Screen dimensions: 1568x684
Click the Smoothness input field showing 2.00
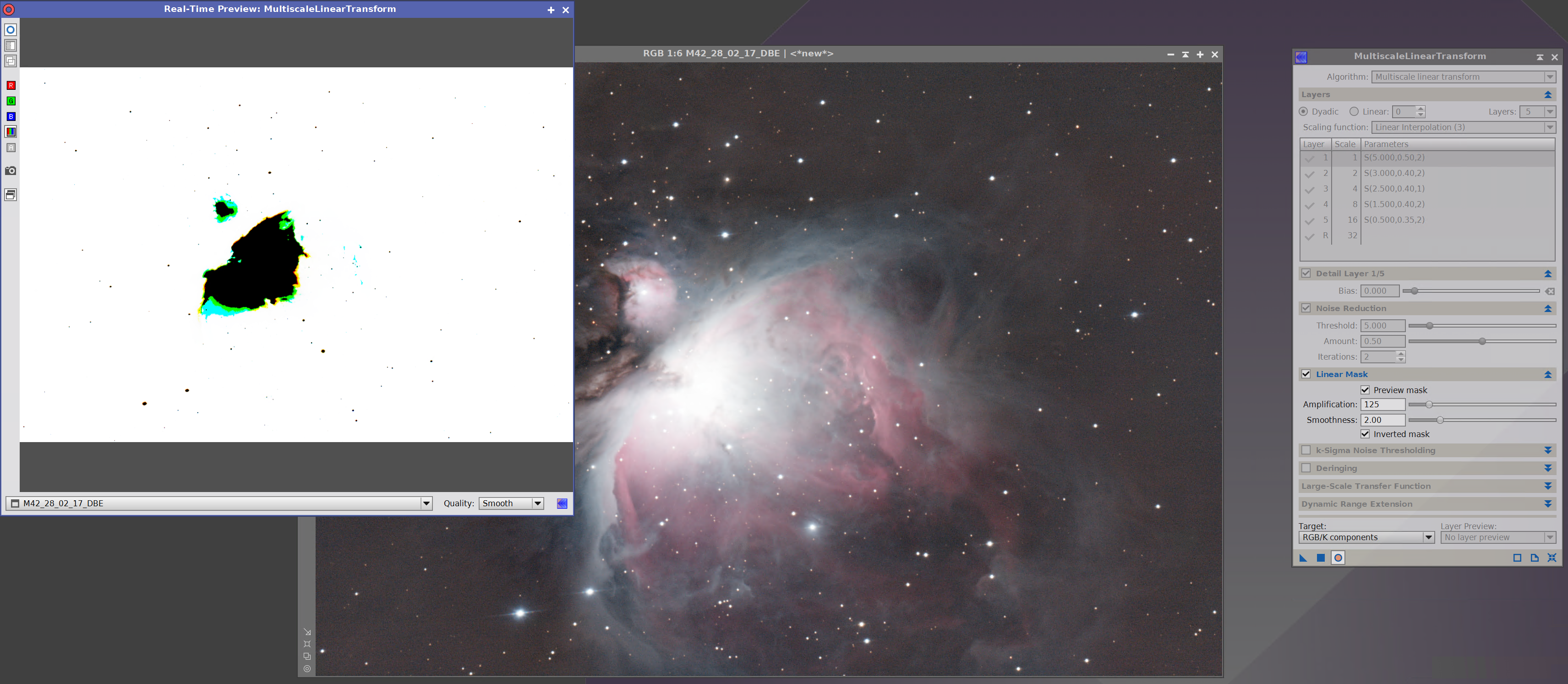(x=1382, y=421)
